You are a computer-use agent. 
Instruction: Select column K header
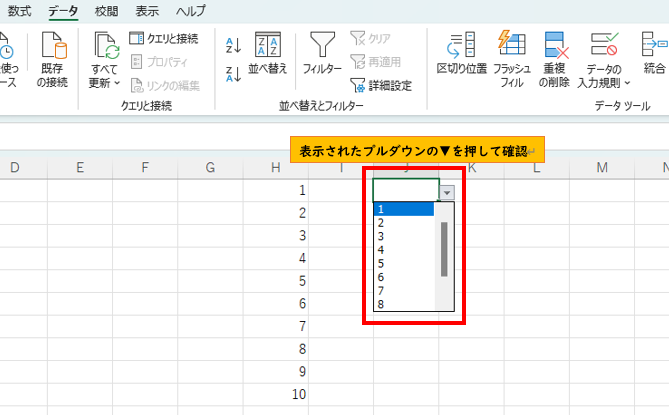pyautogui.click(x=471, y=168)
